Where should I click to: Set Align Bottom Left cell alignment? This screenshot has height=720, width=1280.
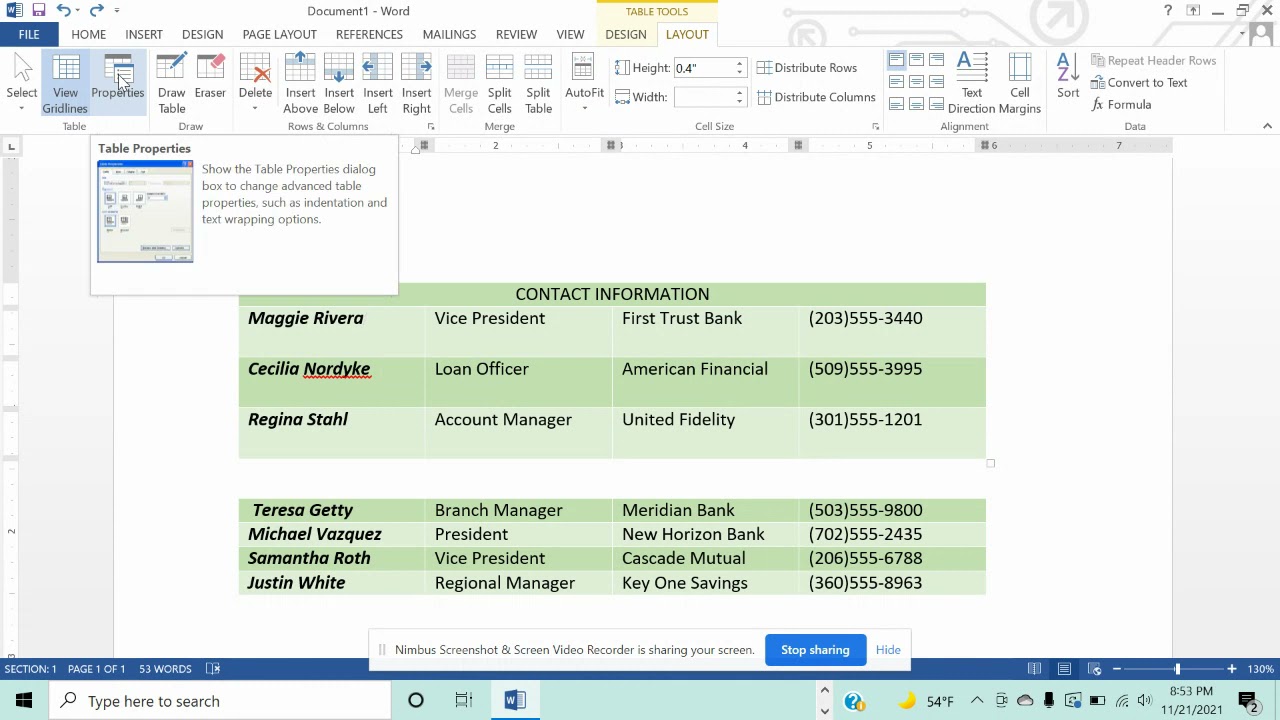896,104
